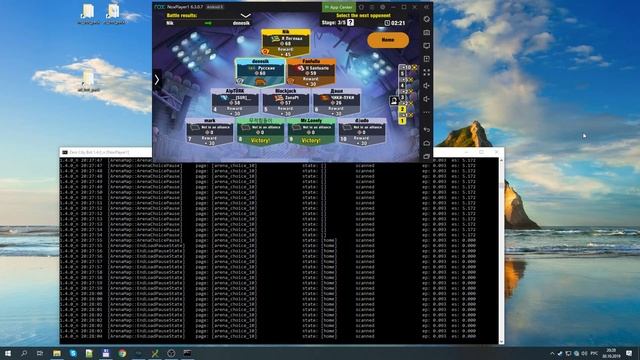Click the top NoxPlayer sidebar icon
This screenshot has height=360, width=640.
point(427,19)
